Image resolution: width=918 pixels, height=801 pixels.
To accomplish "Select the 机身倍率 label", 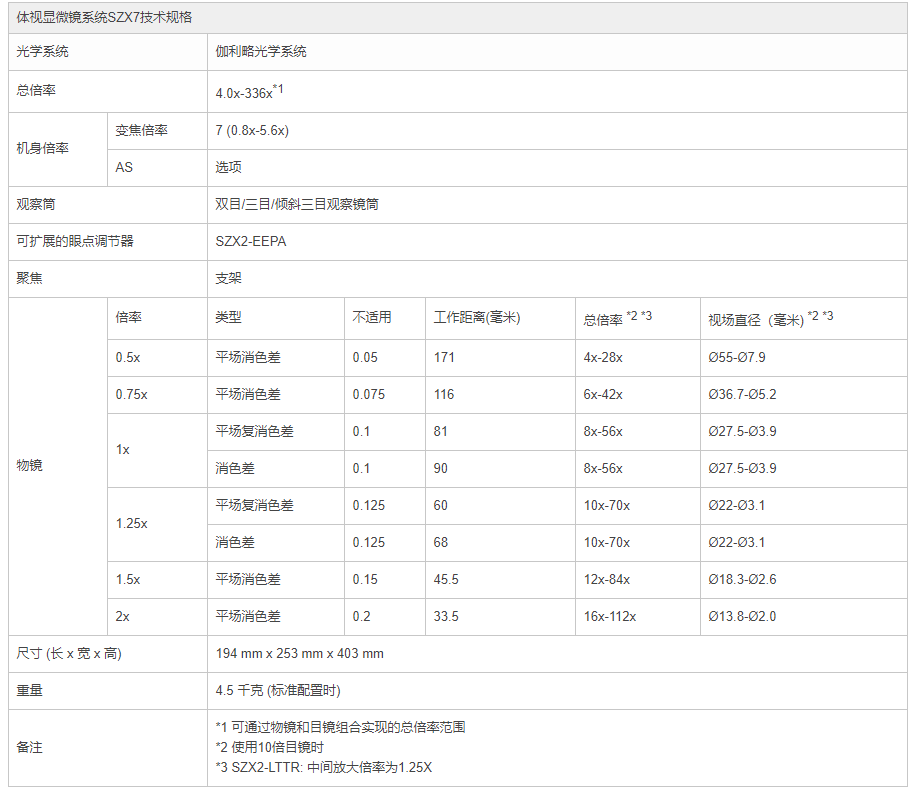I will [x=42, y=149].
